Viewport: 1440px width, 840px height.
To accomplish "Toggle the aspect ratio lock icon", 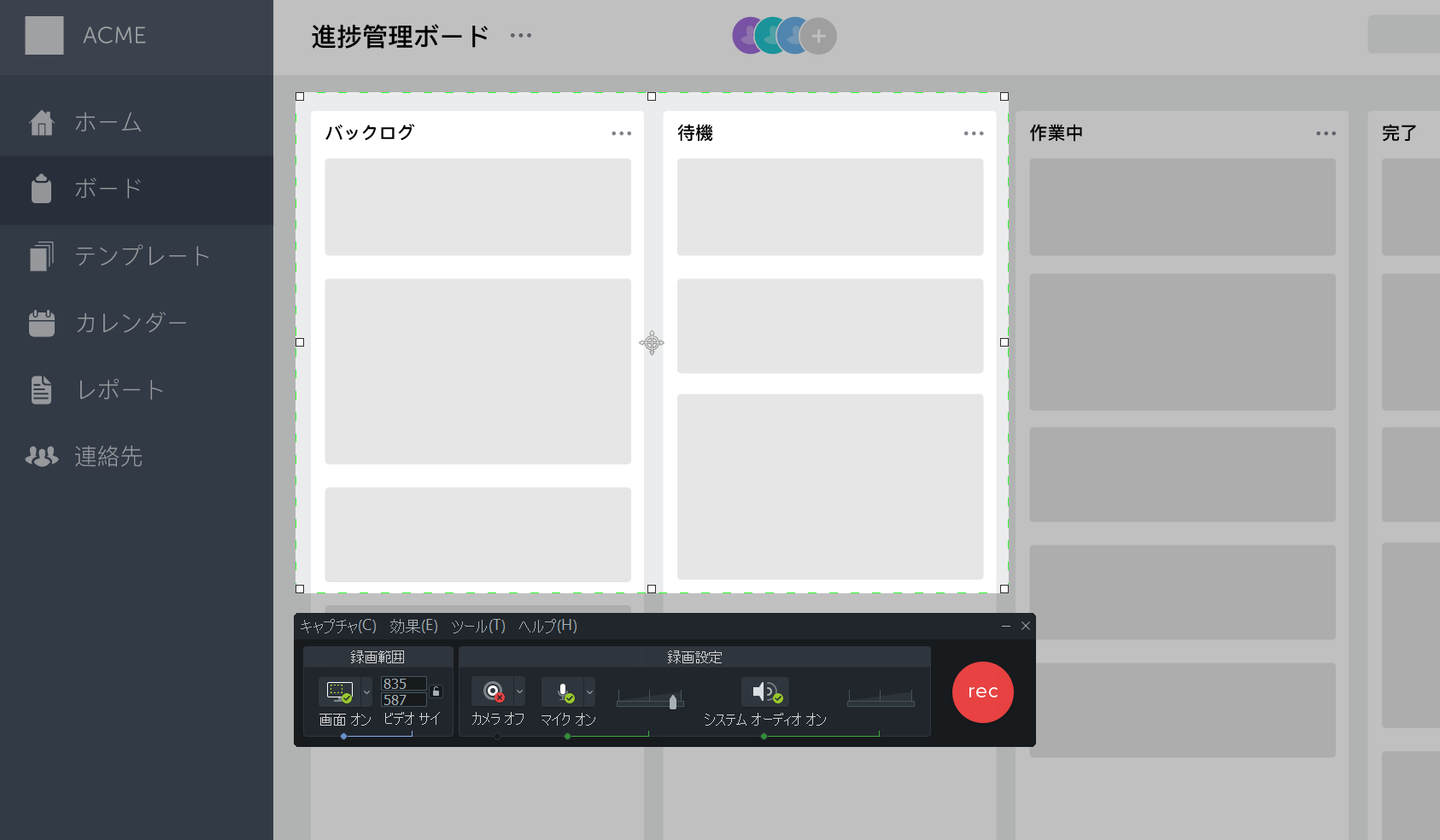I will 436,691.
